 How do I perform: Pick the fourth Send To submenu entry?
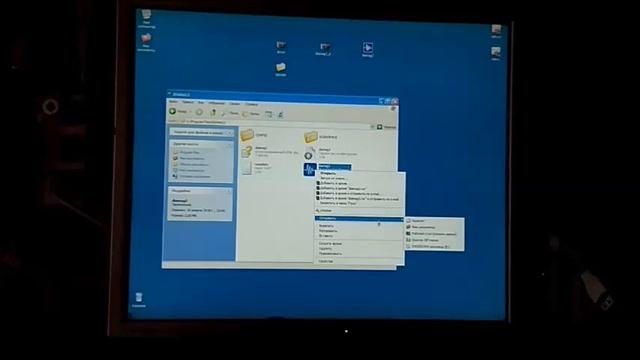(422, 240)
